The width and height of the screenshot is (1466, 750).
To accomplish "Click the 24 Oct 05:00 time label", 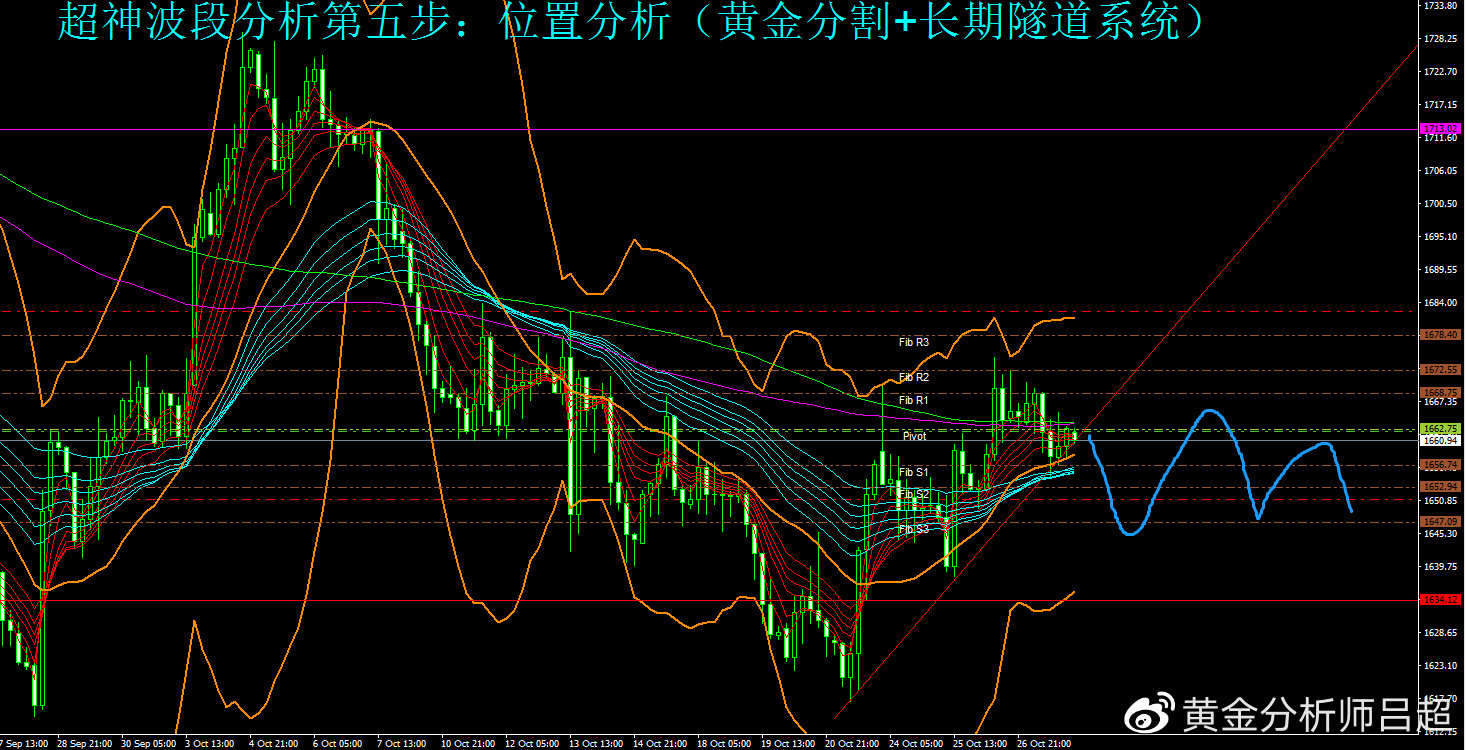I will pyautogui.click(x=914, y=744).
